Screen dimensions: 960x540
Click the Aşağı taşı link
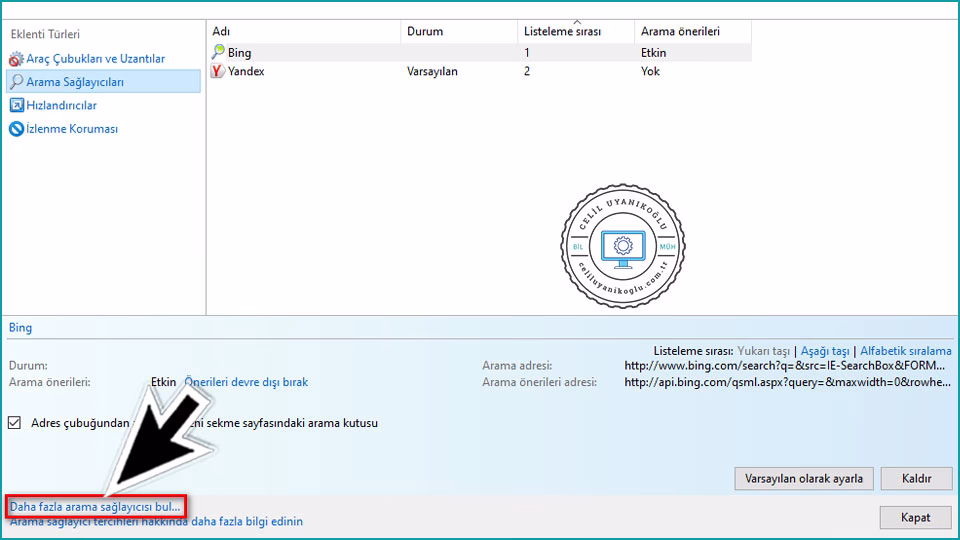click(824, 351)
